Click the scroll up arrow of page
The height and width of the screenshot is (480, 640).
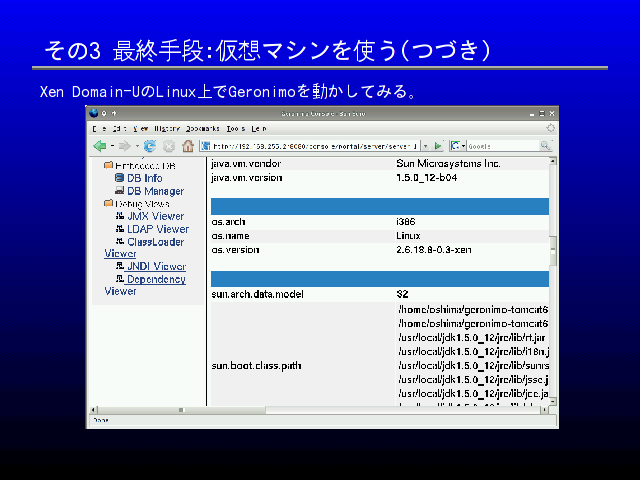click(x=553, y=161)
